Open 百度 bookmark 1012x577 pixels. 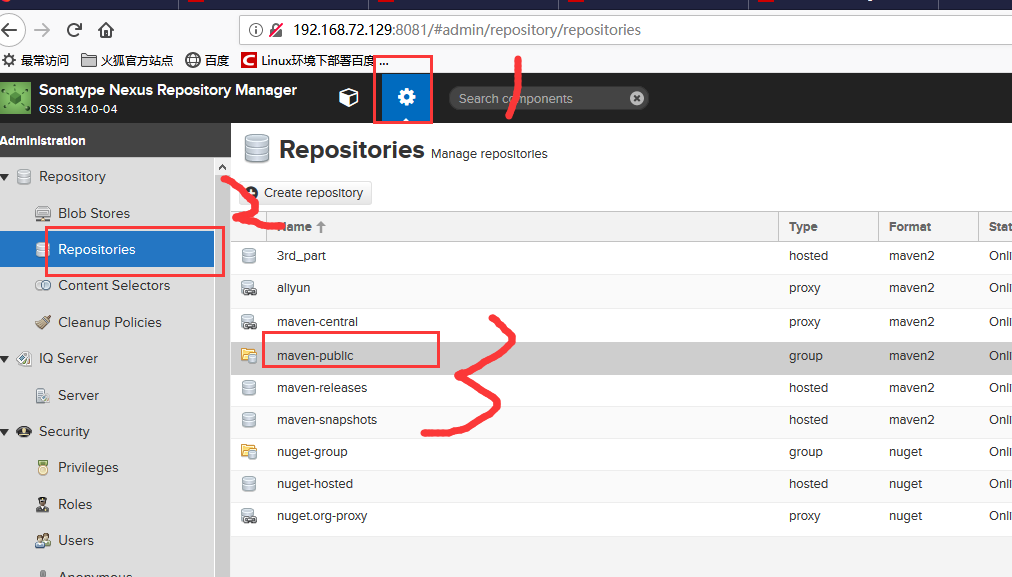click(x=207, y=61)
